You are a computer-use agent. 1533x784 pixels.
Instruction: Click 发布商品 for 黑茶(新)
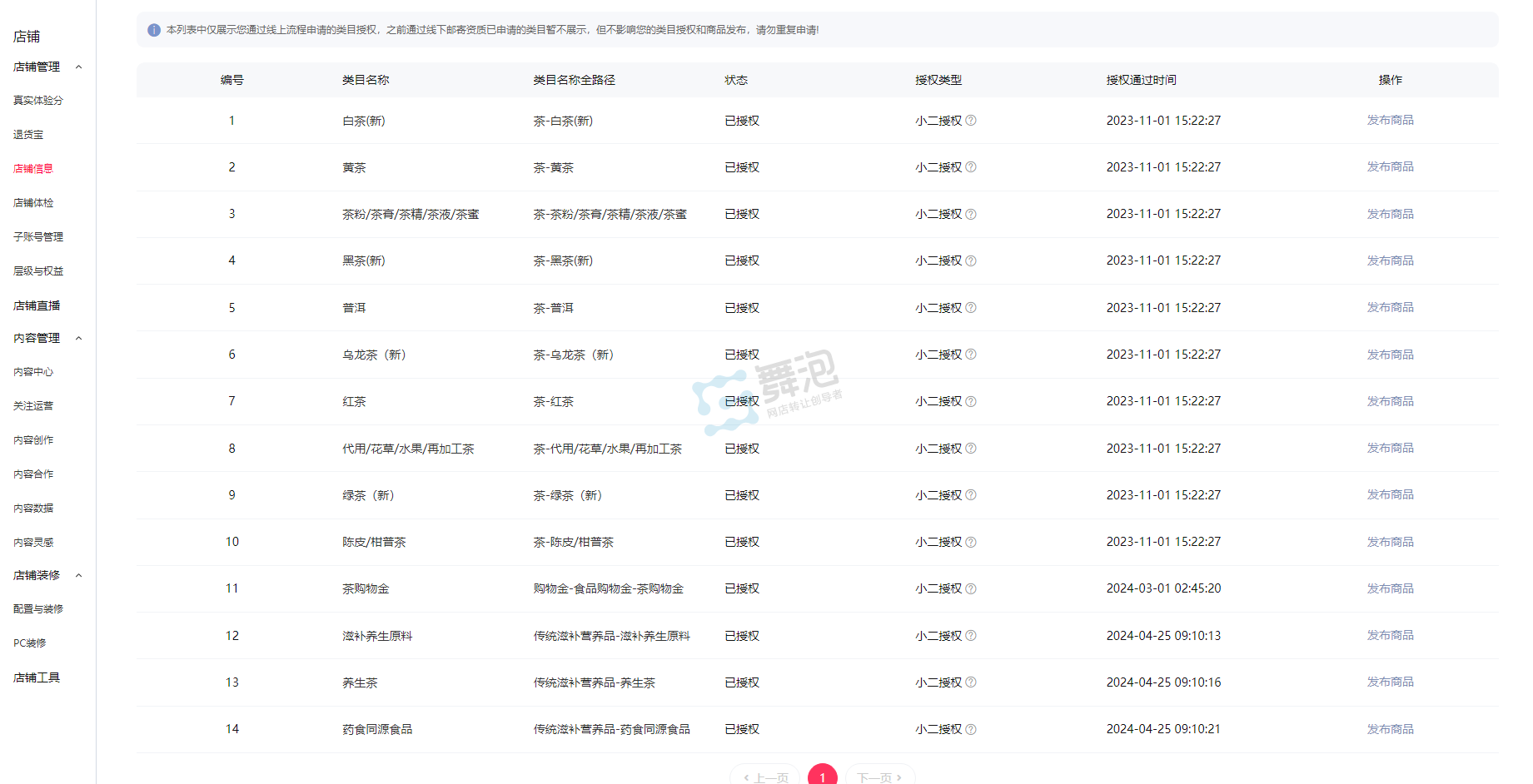pyautogui.click(x=1391, y=261)
